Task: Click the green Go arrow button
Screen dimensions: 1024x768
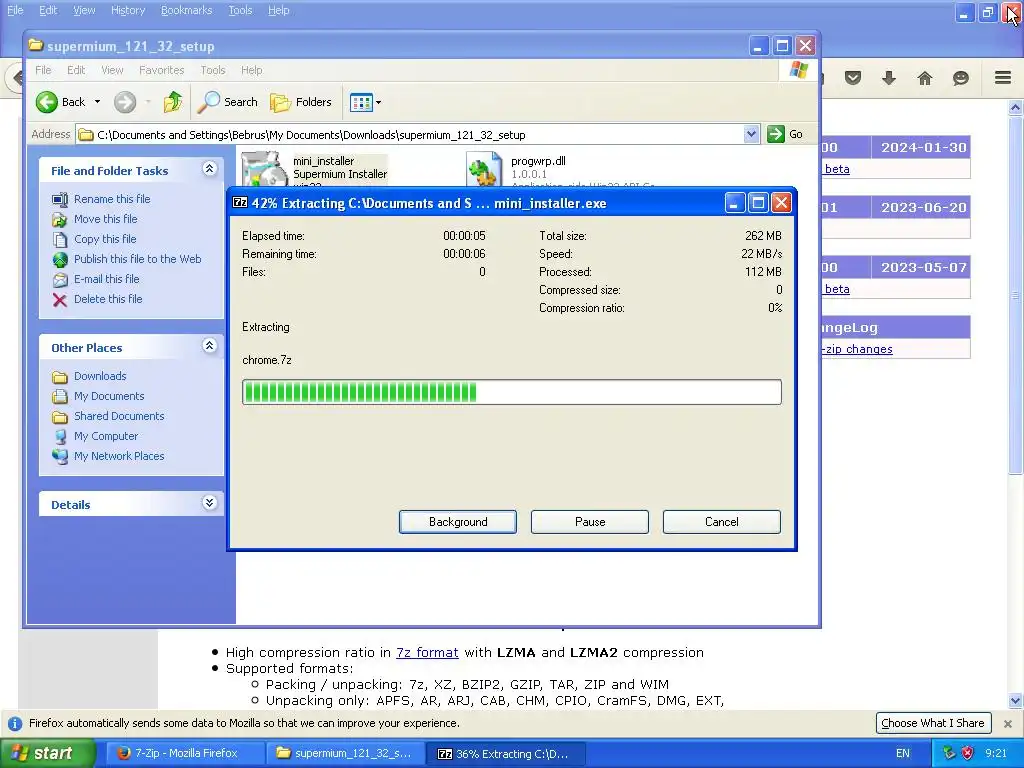Action: click(x=775, y=134)
